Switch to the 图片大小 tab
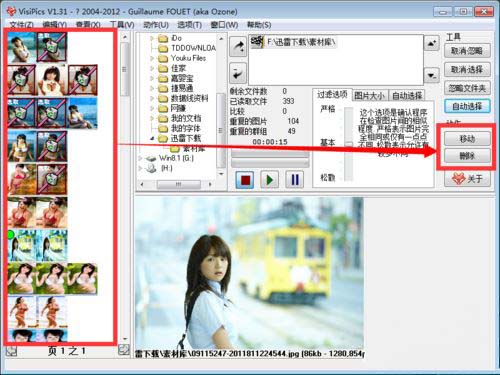This screenshot has width=500, height=375. [x=370, y=96]
